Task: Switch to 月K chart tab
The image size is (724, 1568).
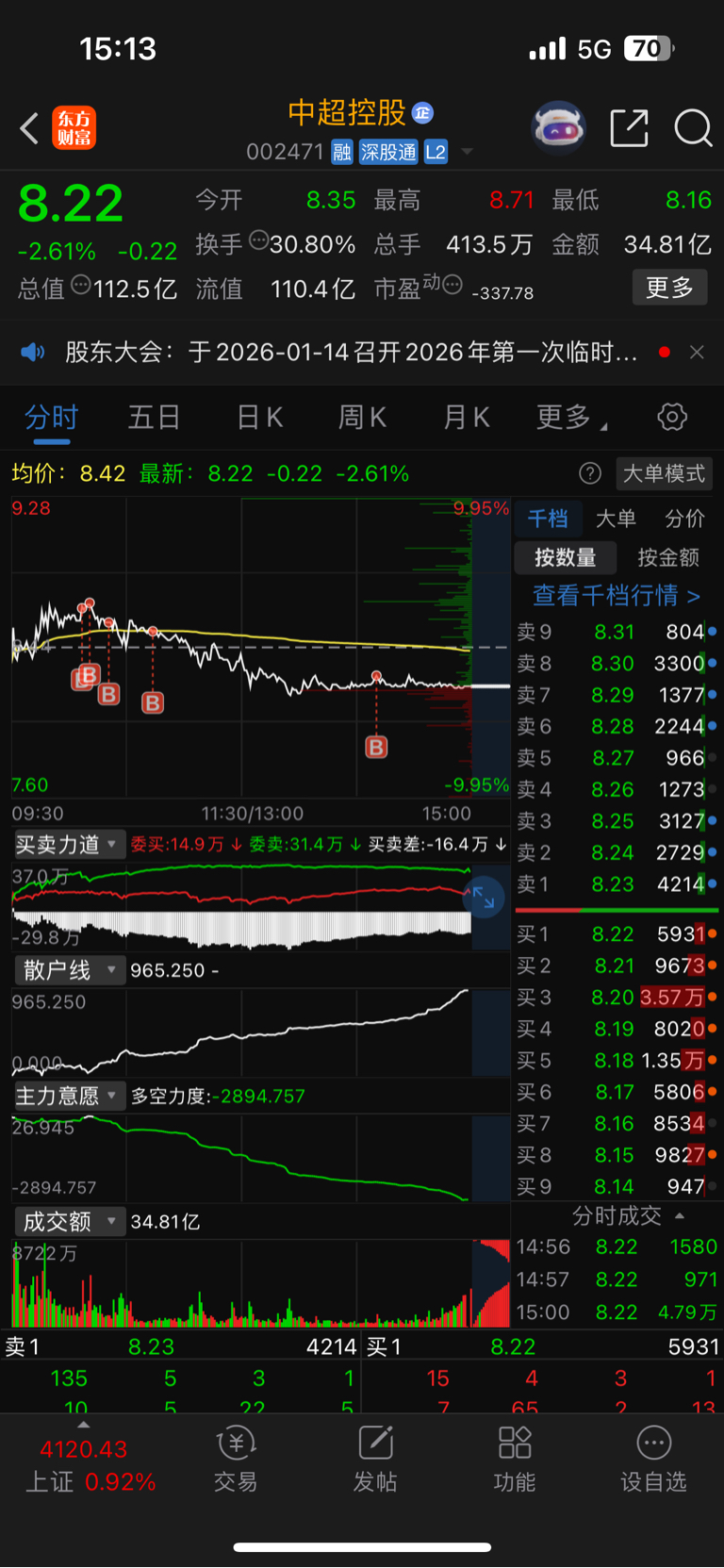Action: click(x=466, y=417)
